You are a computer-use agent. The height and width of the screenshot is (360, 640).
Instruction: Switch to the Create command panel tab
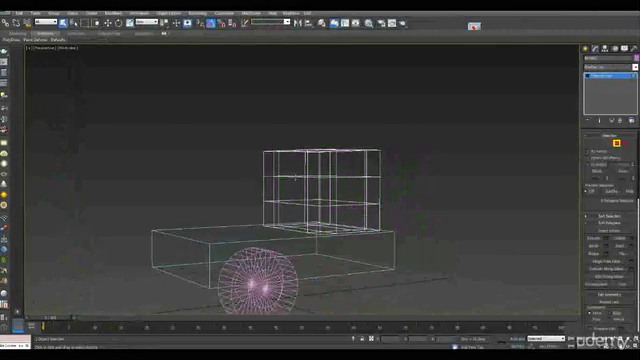click(585, 49)
